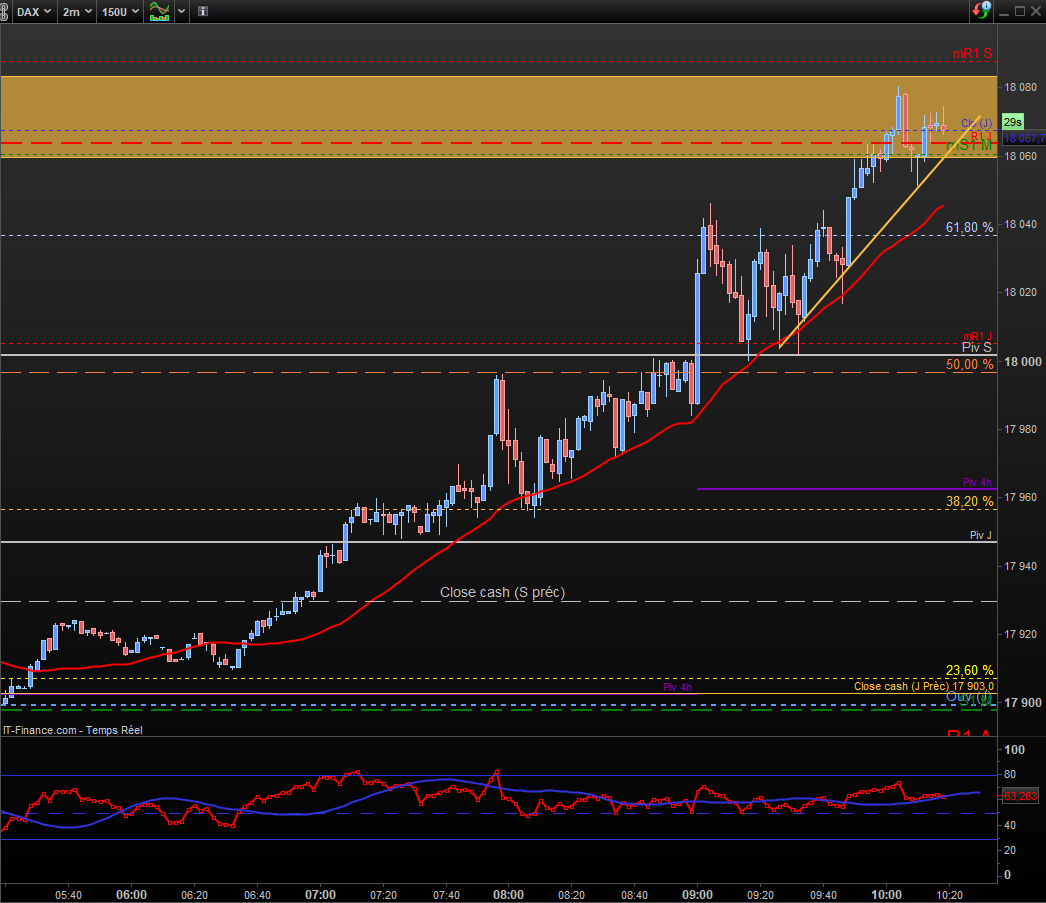Click the IT-Finance.com Temps Réel text
The width and height of the screenshot is (1046, 903).
coord(73,730)
